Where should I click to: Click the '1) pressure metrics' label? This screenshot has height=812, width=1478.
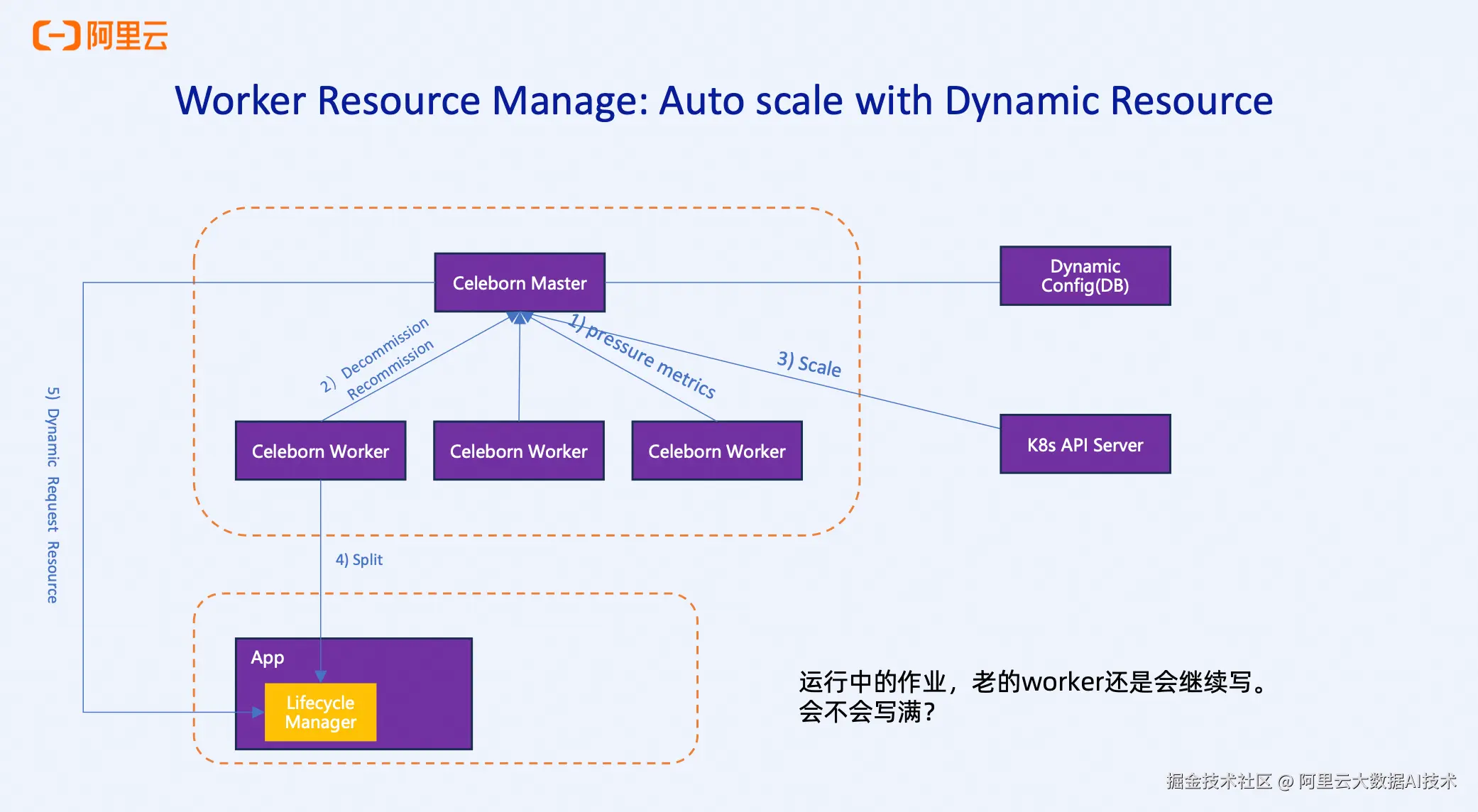[x=642, y=356]
